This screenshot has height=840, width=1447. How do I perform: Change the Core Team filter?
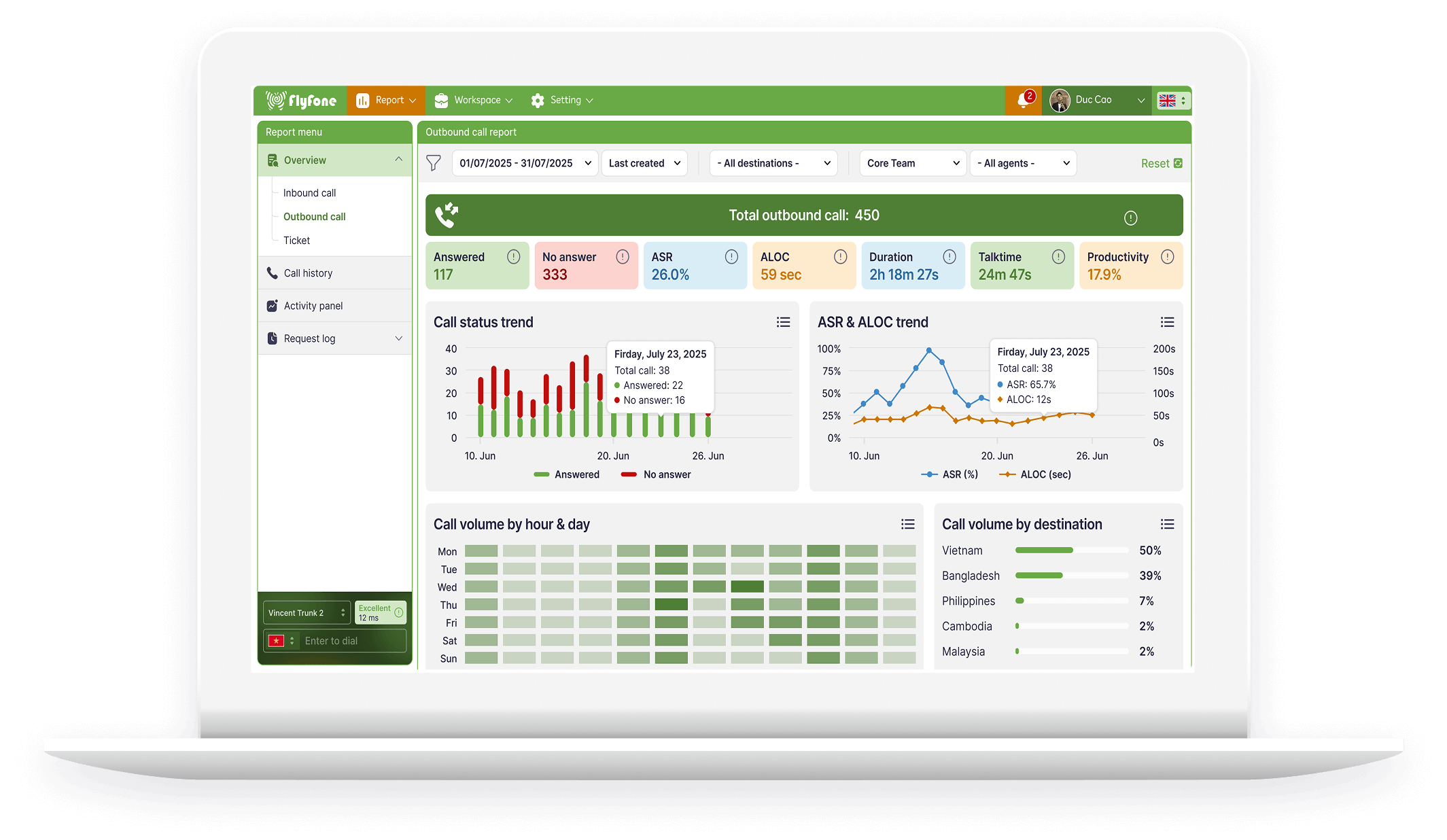coord(912,163)
